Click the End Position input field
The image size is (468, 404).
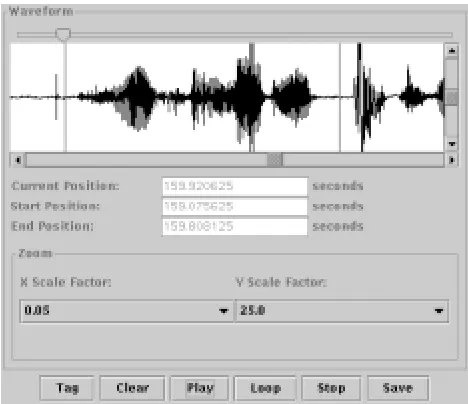click(x=235, y=226)
